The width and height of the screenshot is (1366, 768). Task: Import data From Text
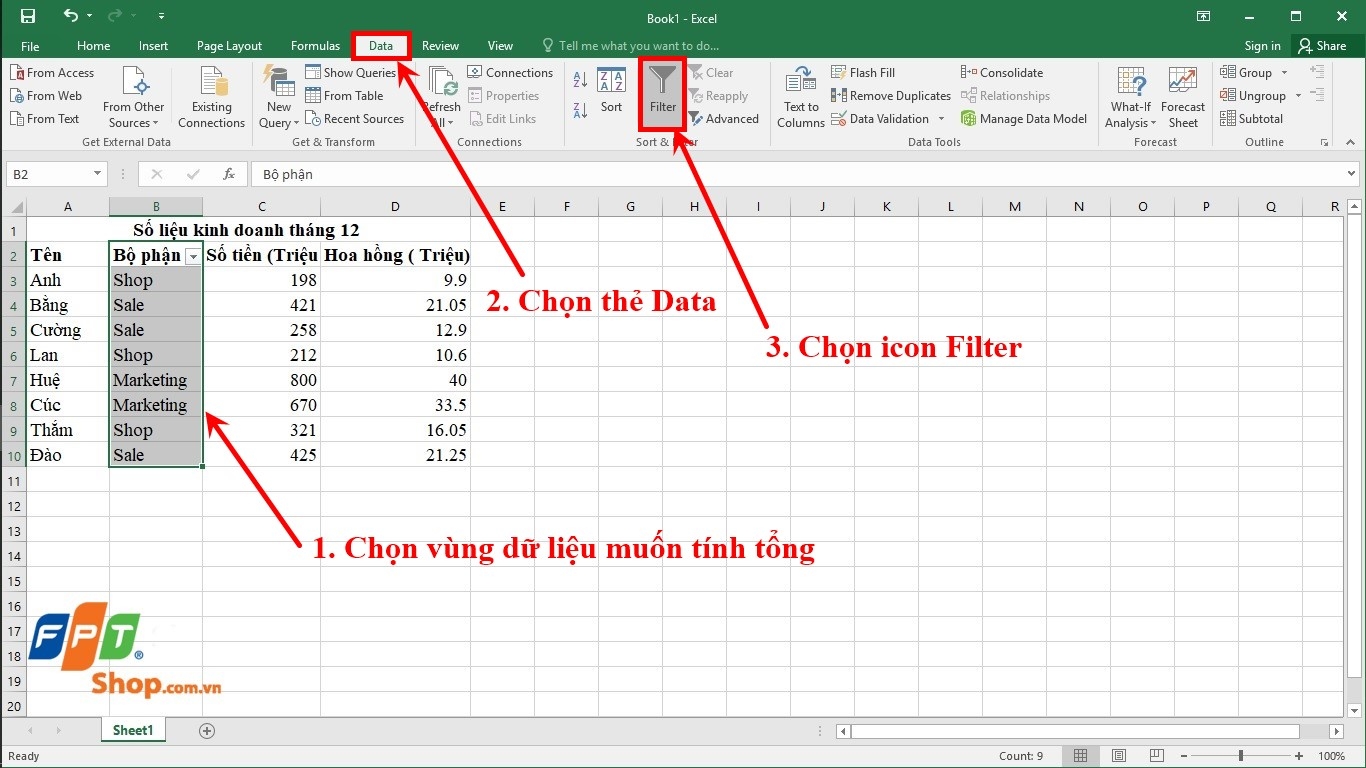[45, 119]
